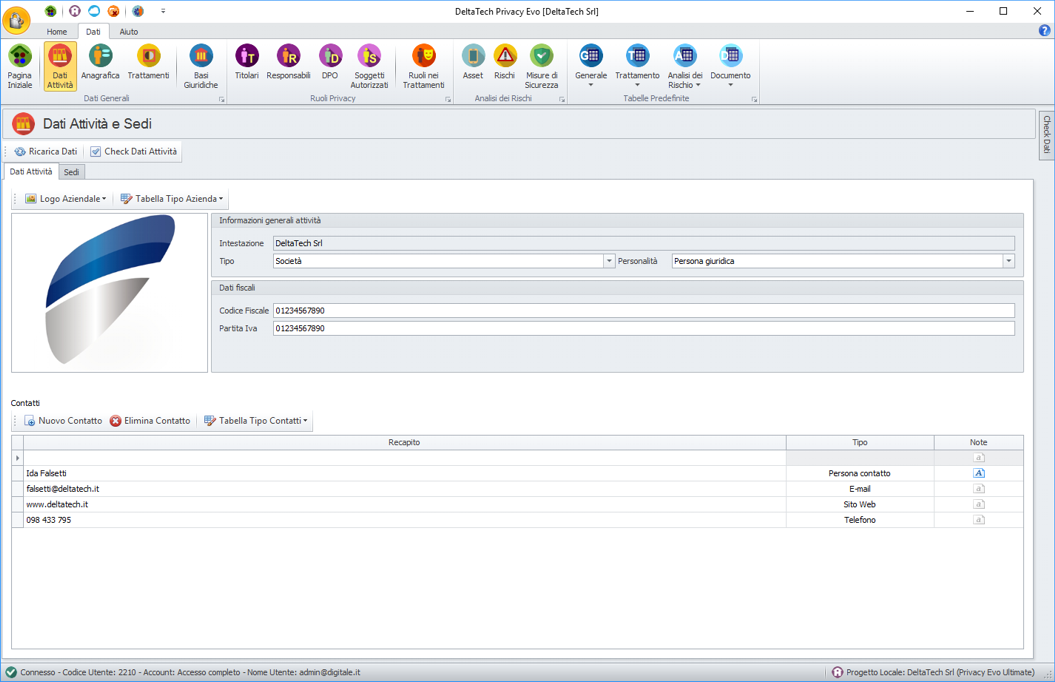1055x682 pixels.
Task: Select the 098 433 795 phone cell
Action: 404,520
